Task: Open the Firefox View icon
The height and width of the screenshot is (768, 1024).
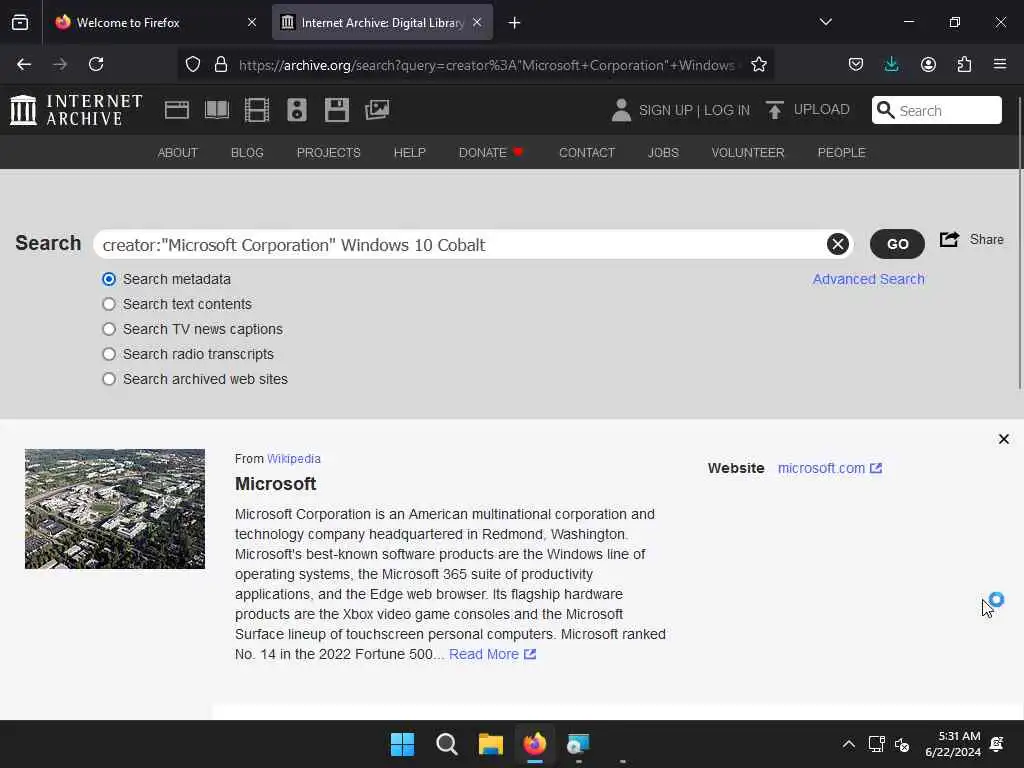Action: click(x=20, y=22)
